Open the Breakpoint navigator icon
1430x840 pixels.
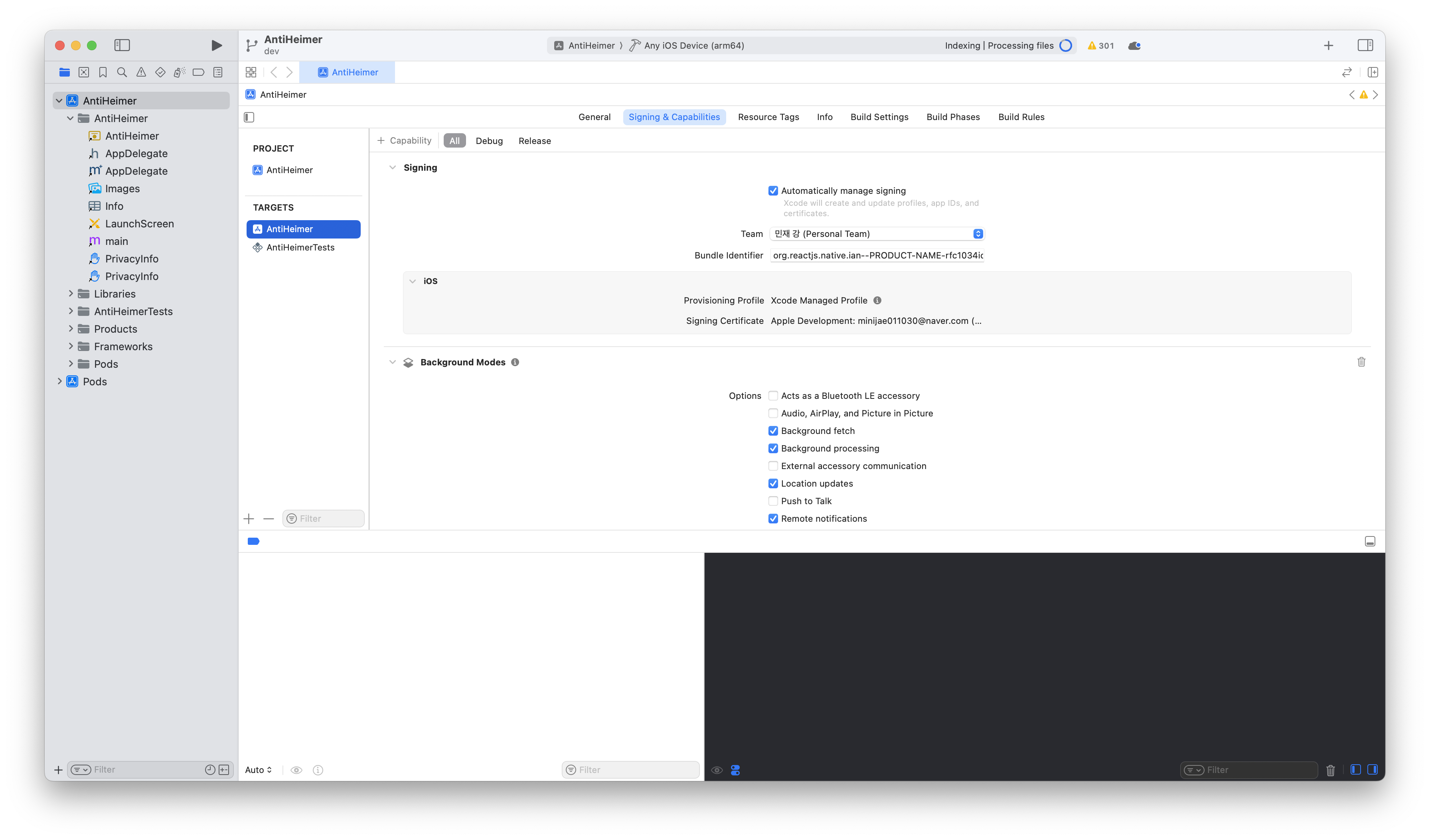tap(198, 72)
